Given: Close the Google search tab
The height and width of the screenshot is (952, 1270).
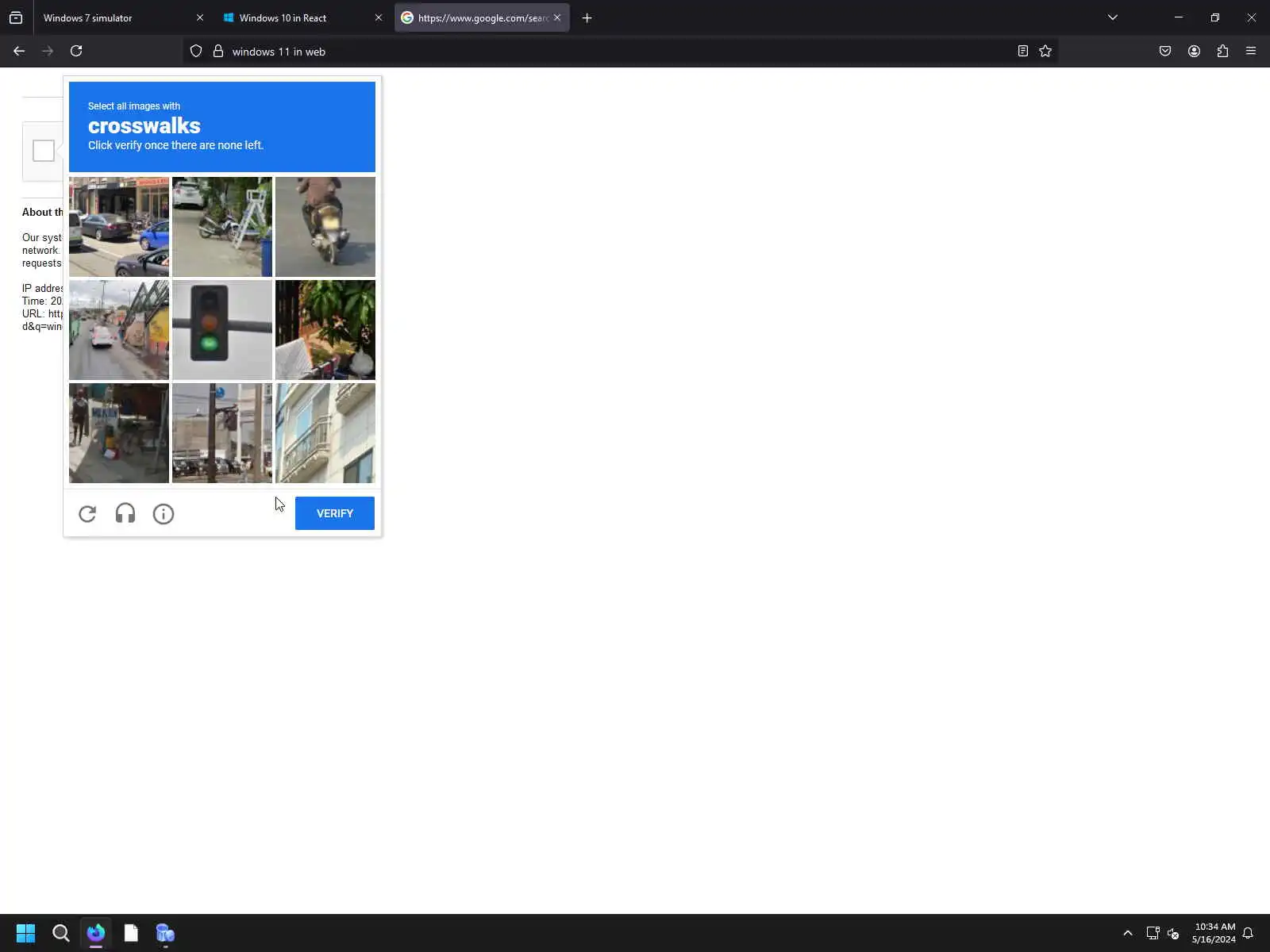Looking at the screenshot, I should pyautogui.click(x=557, y=17).
